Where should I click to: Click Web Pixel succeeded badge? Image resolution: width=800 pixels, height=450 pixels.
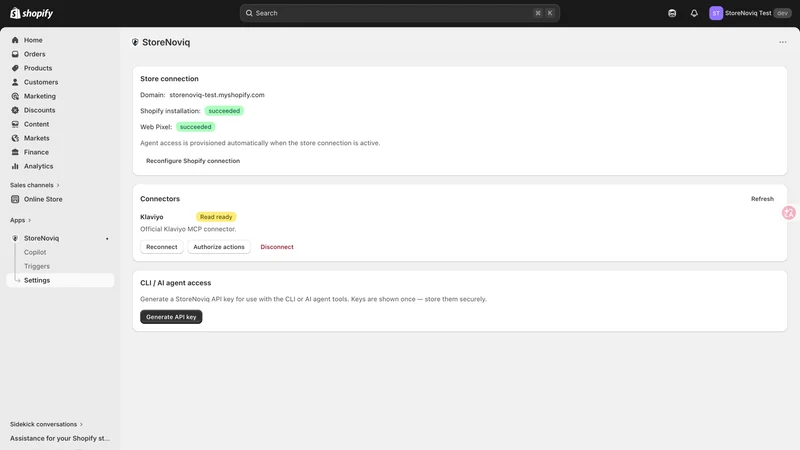[195, 127]
